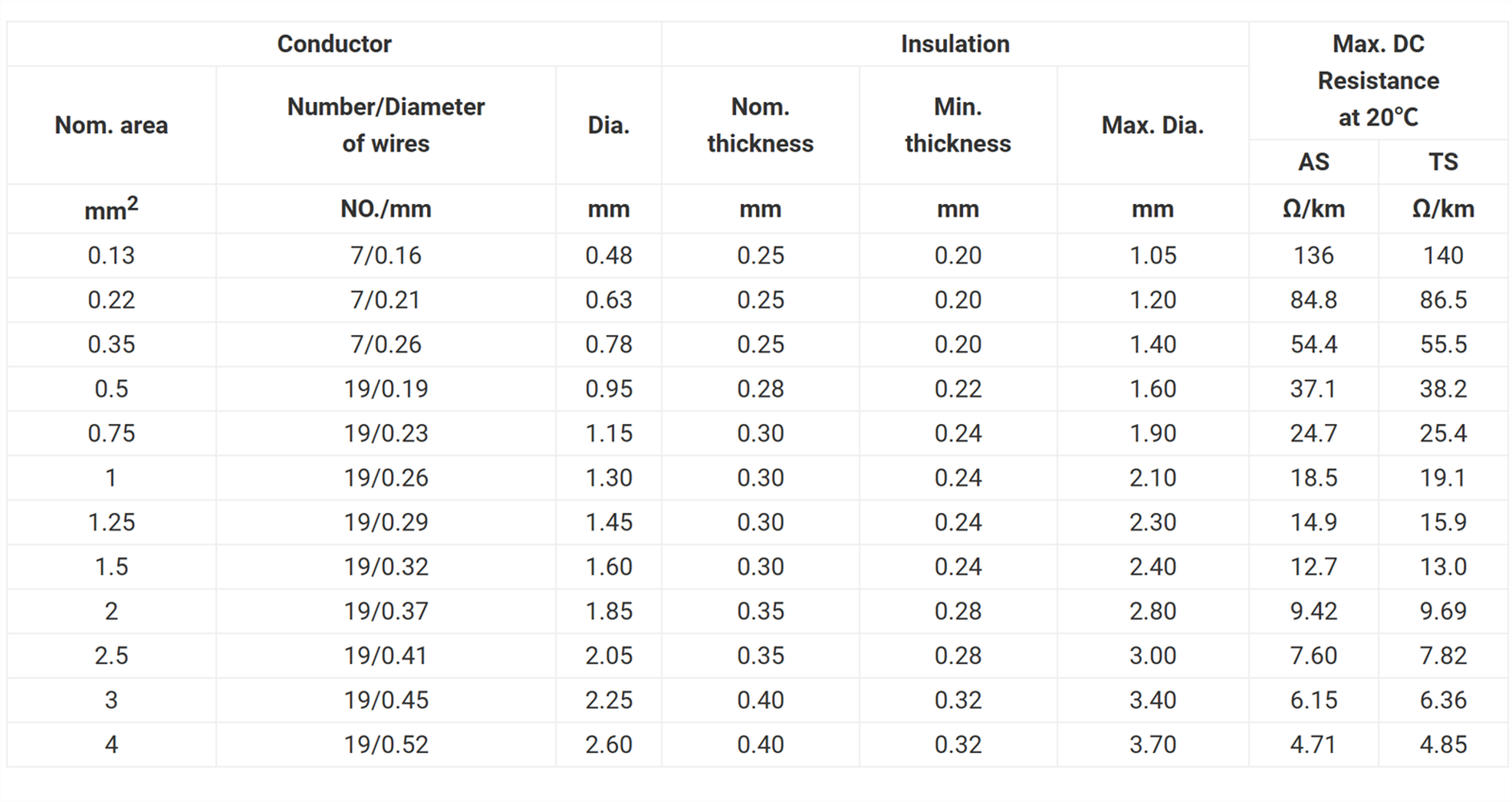The width and height of the screenshot is (1512, 802).
Task: Click the mm² unit cell
Action: tap(111, 209)
